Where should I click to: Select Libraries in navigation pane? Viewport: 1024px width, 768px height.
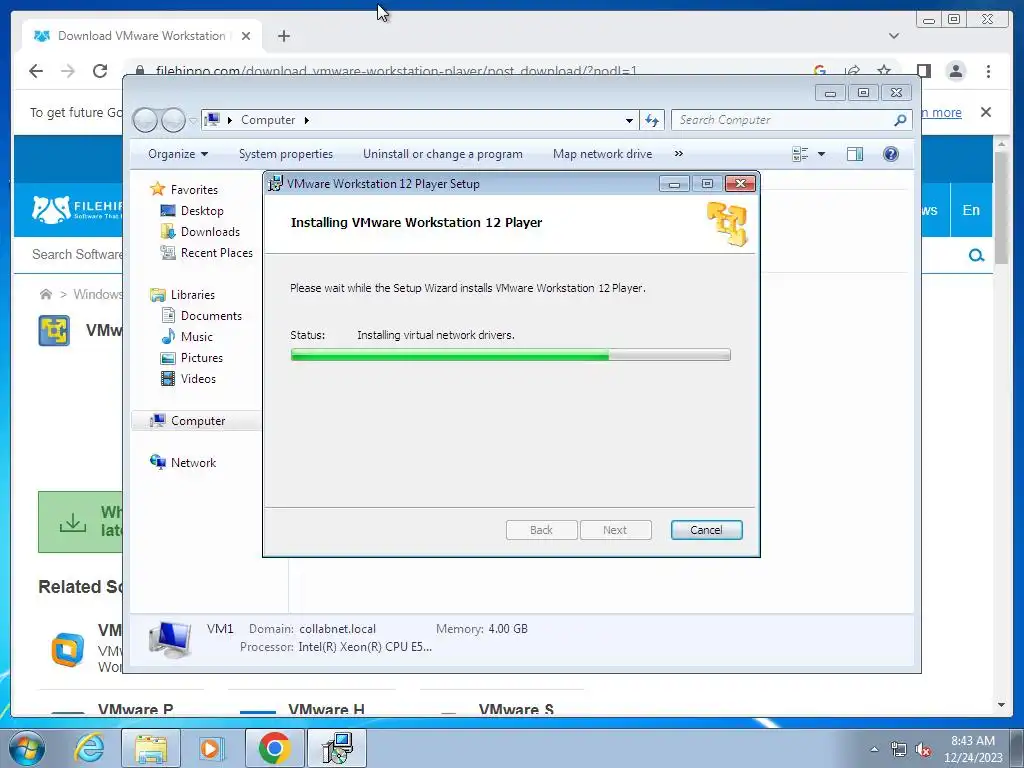pyautogui.click(x=192, y=295)
